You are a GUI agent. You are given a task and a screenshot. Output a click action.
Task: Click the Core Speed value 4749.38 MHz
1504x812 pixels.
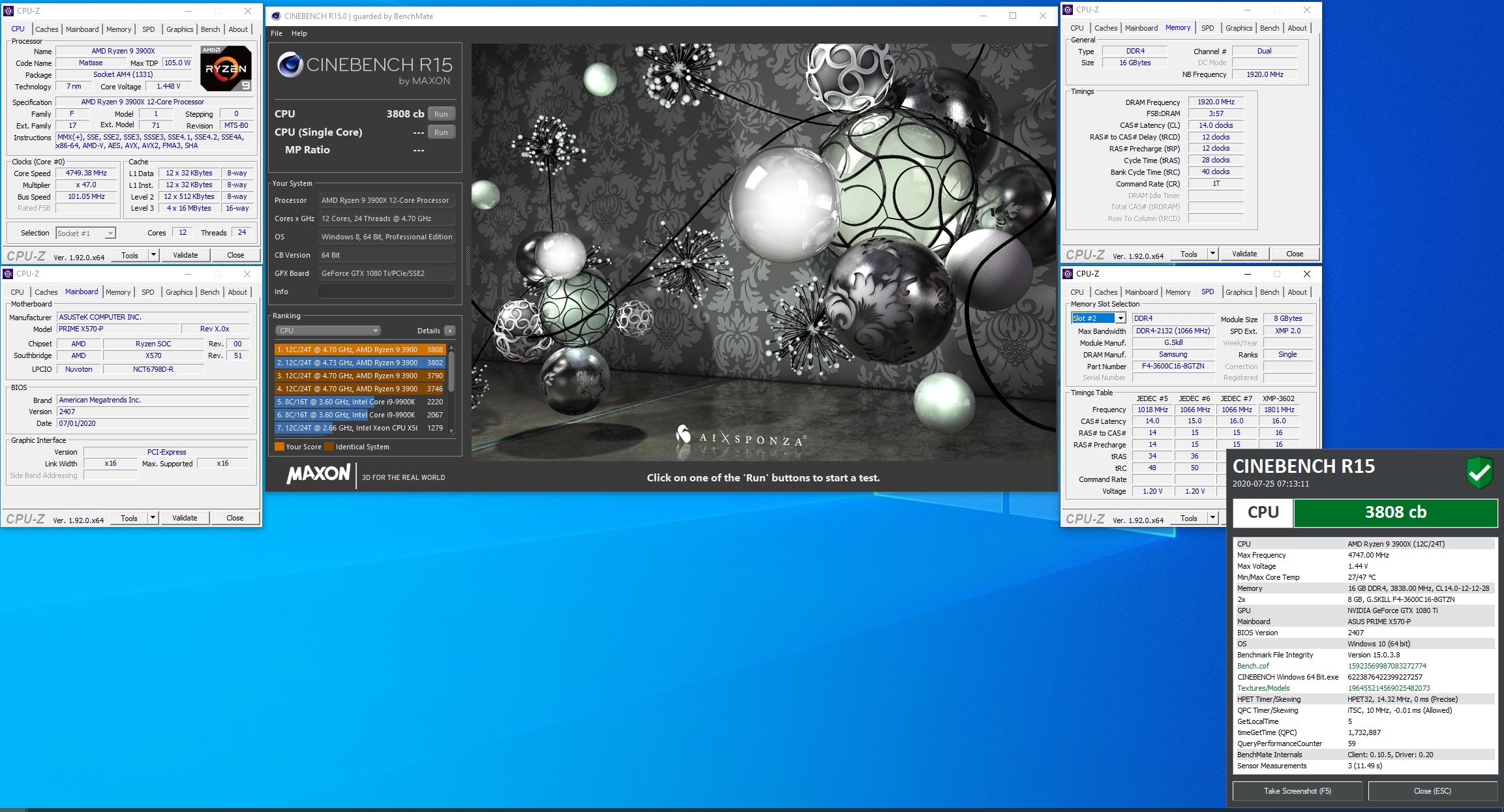[86, 173]
